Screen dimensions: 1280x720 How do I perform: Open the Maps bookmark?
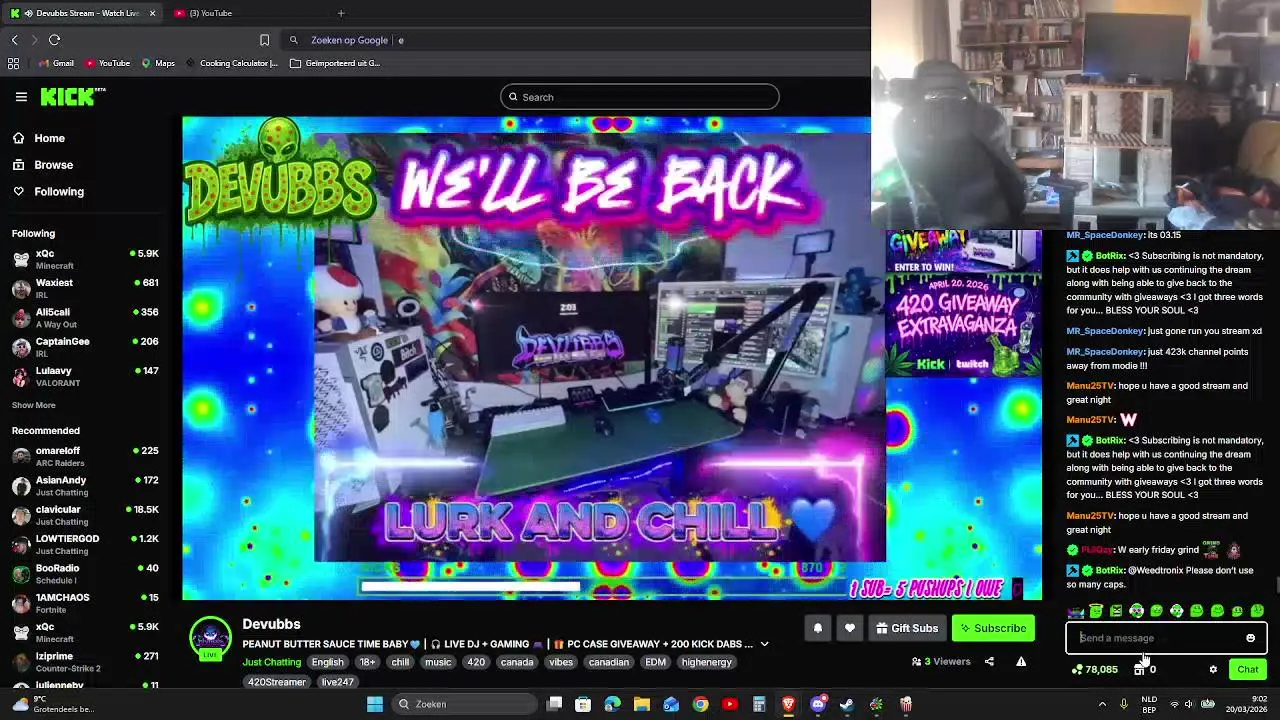pyautogui.click(x=158, y=63)
